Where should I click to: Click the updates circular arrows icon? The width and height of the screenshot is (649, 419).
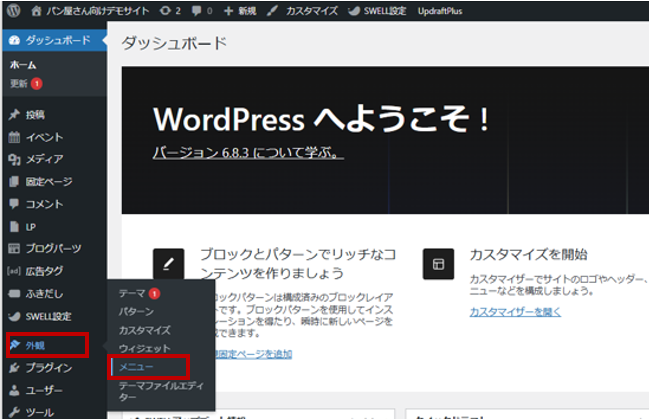(165, 11)
